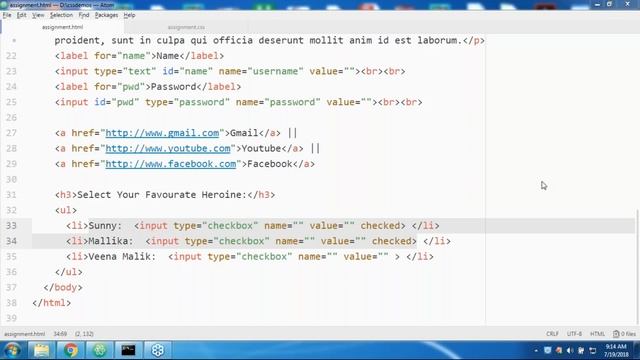The width and height of the screenshot is (640, 360).
Task: Click the 34:69 cursor position indicator
Action: pos(60,334)
